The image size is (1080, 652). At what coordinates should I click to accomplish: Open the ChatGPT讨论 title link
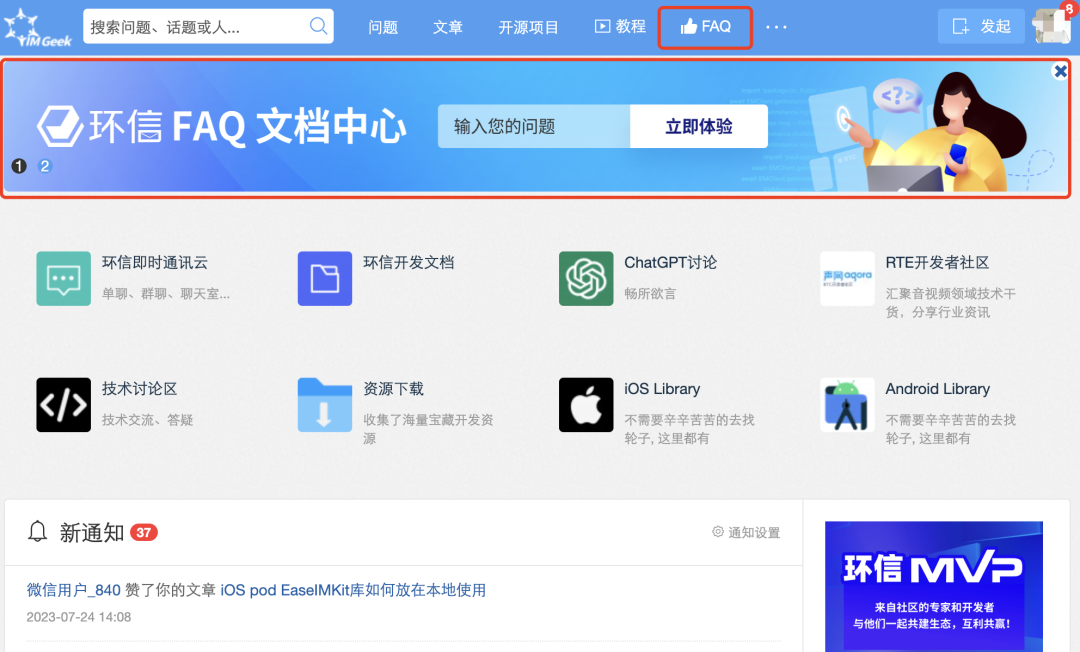(x=670, y=262)
